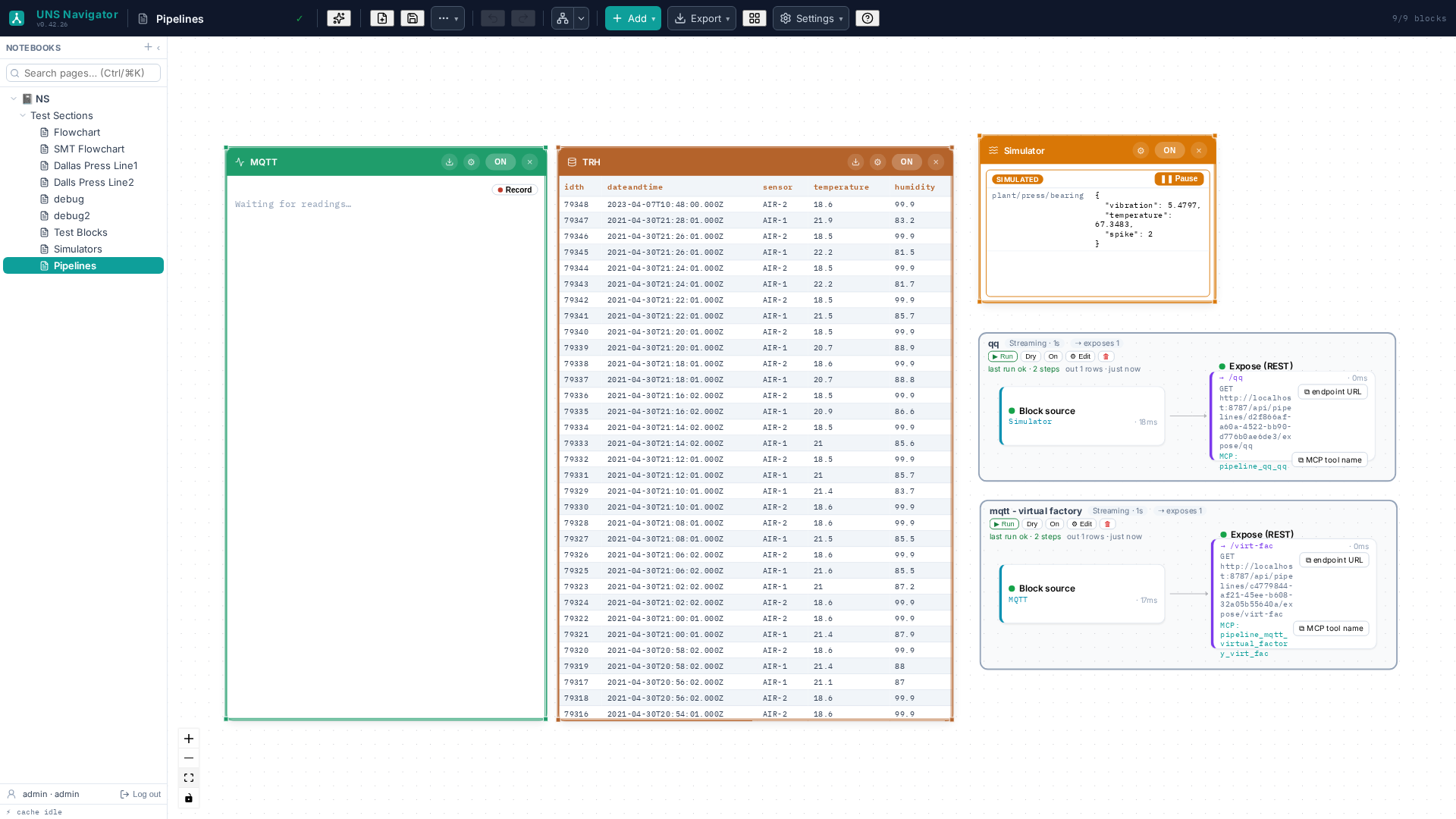This screenshot has height=819, width=1456.
Task: Close the TRH block
Action: click(937, 162)
